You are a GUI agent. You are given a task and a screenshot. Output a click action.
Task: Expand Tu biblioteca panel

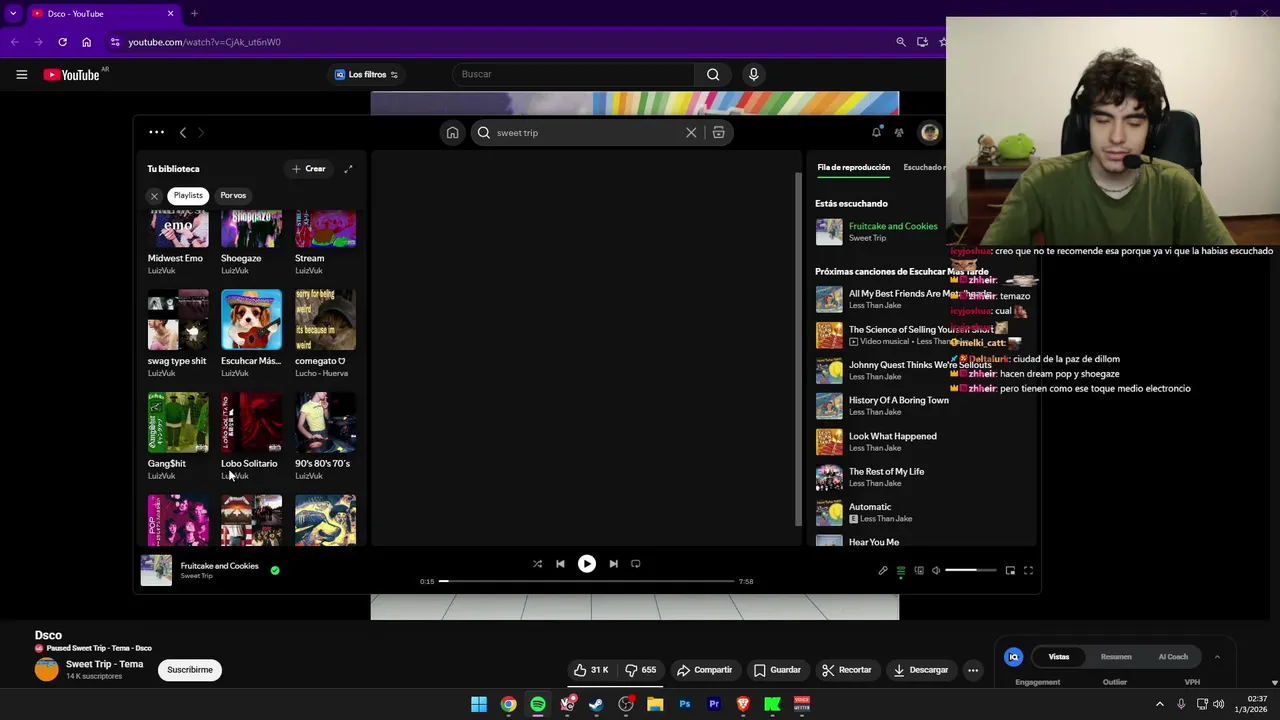[x=348, y=169]
